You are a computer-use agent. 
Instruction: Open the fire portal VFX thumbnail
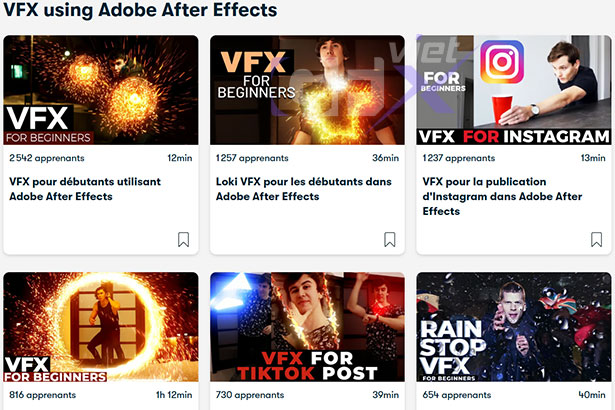101,327
